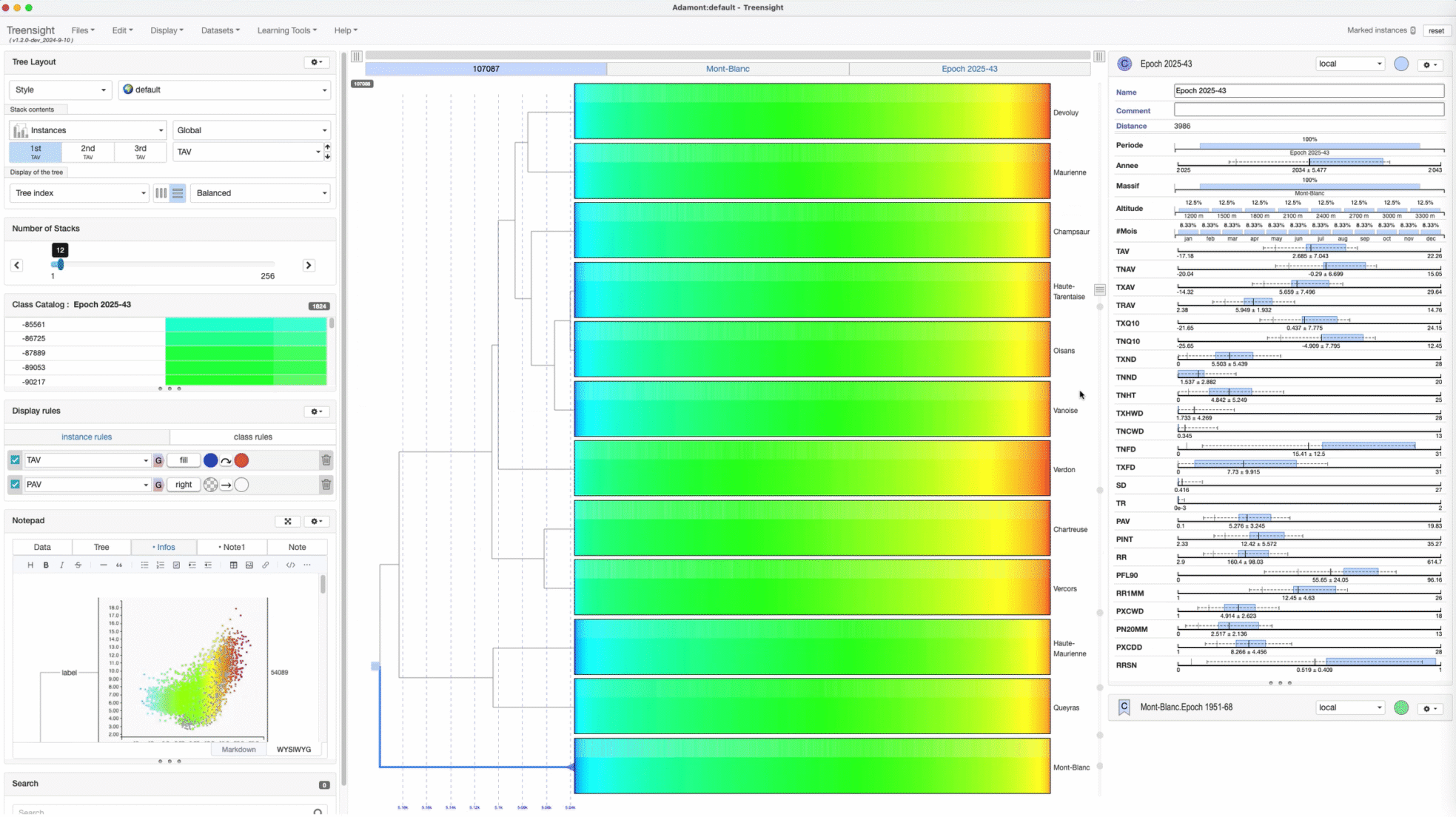Viewport: 1456px width, 817px height.
Task: Uncheck the PAV instance rule checkbox
Action: [15, 485]
